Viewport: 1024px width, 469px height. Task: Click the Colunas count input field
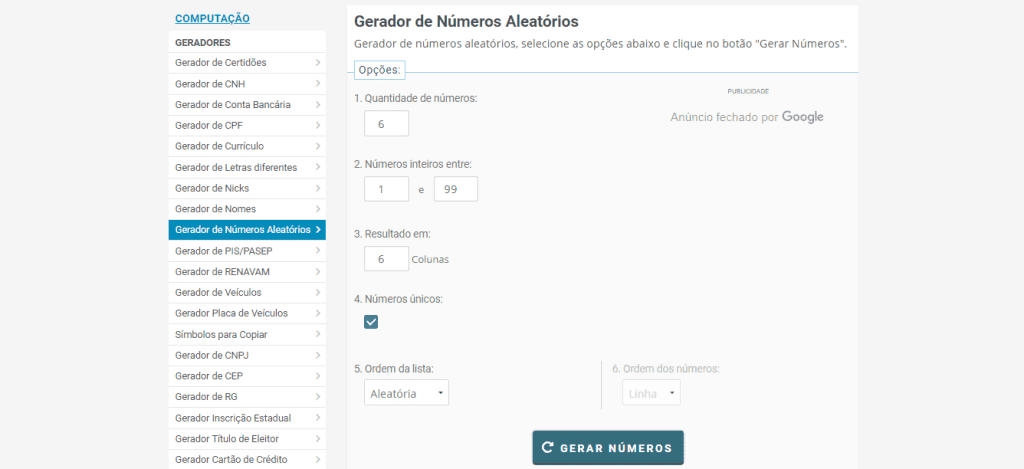386,258
